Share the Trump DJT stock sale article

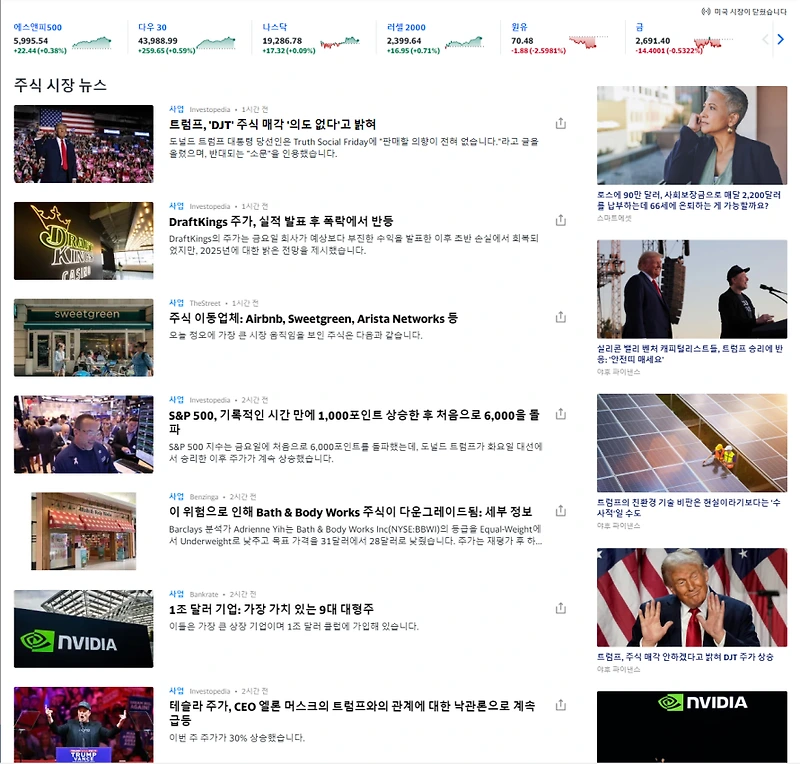click(x=560, y=124)
